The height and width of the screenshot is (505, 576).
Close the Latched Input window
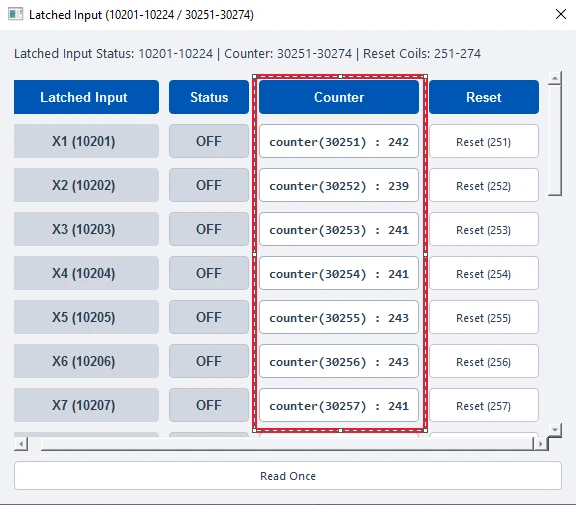(561, 14)
